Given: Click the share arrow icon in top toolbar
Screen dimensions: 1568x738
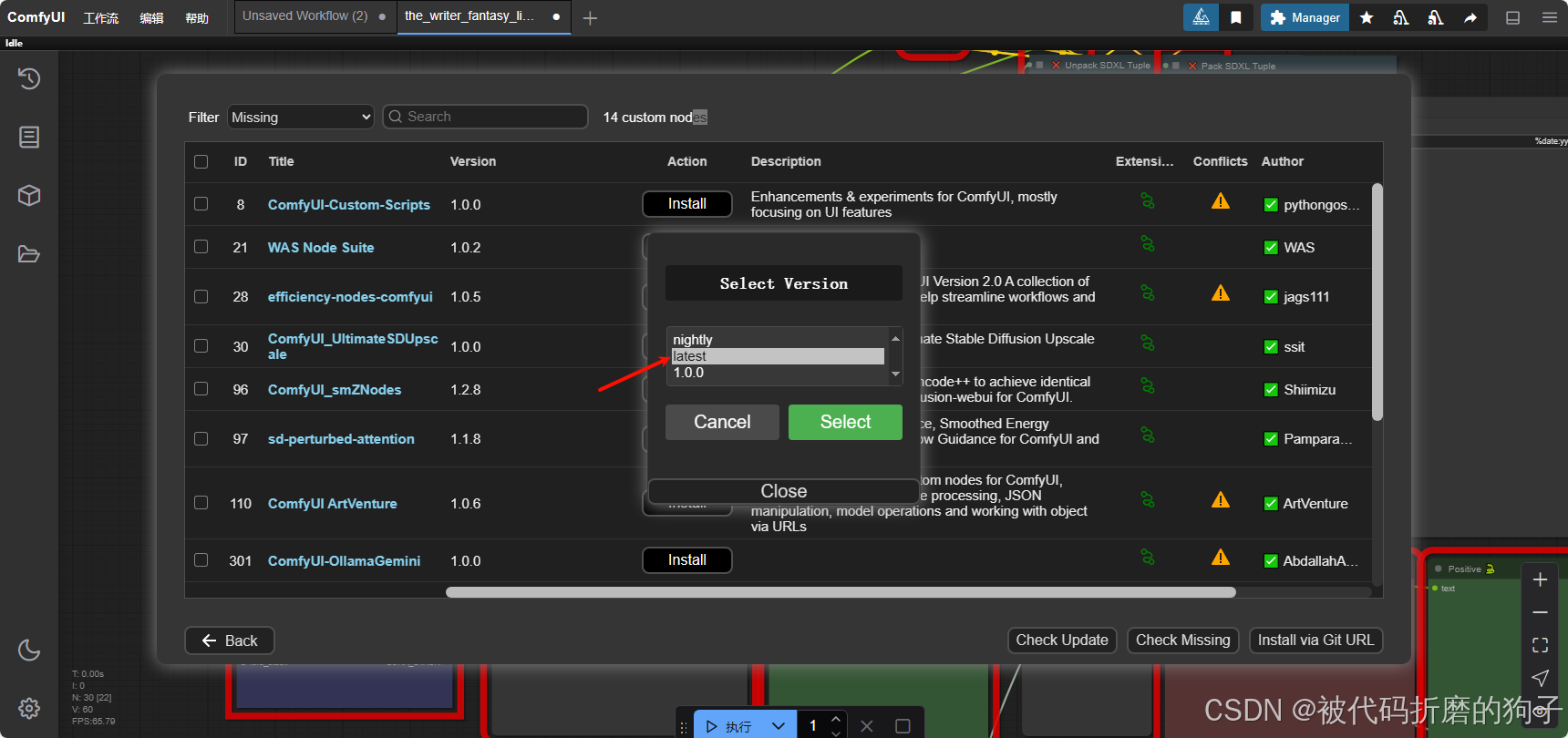Looking at the screenshot, I should click(1470, 17).
